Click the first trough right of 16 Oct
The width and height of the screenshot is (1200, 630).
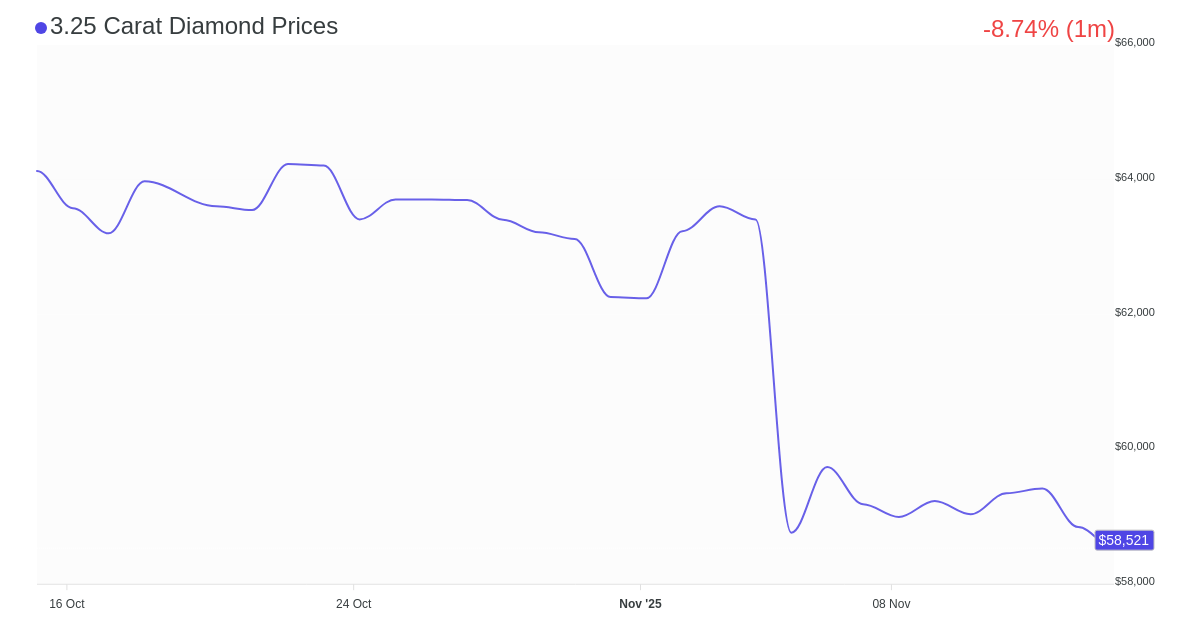click(x=109, y=233)
